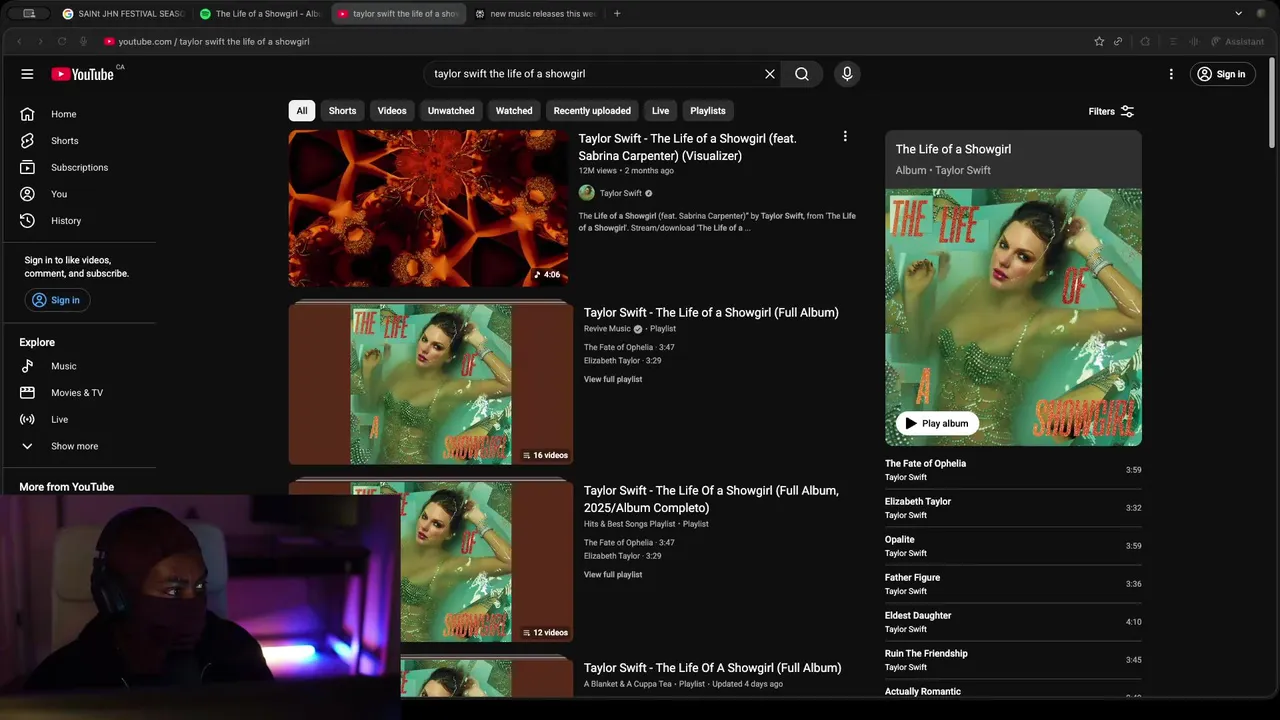Screen dimensions: 1280x720
Task: Play Father Figure in the album panel
Action: (x=1013, y=584)
